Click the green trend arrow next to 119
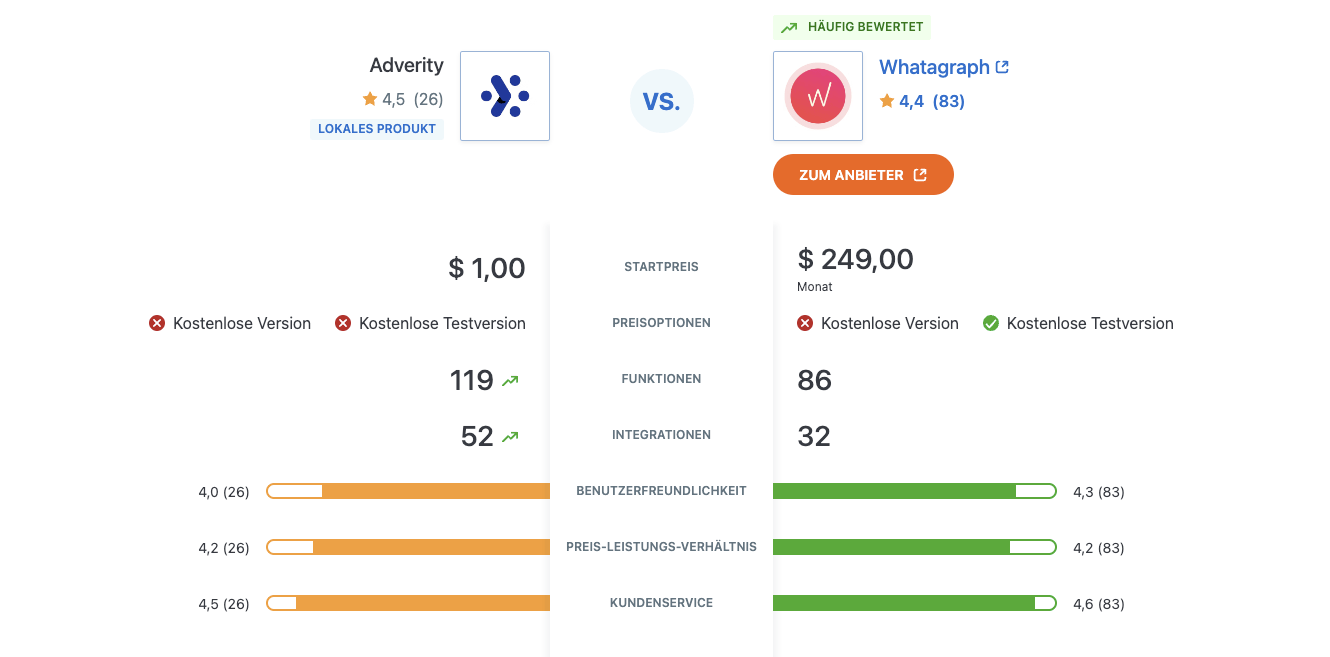The height and width of the screenshot is (657, 1330). [x=511, y=380]
